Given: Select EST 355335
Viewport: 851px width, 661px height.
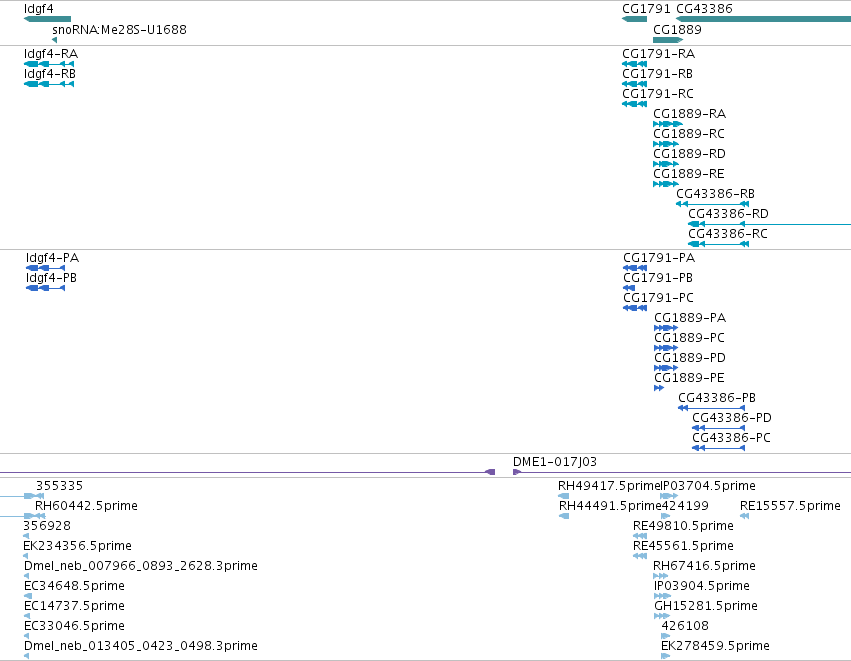Looking at the screenshot, I should pyautogui.click(x=59, y=486).
